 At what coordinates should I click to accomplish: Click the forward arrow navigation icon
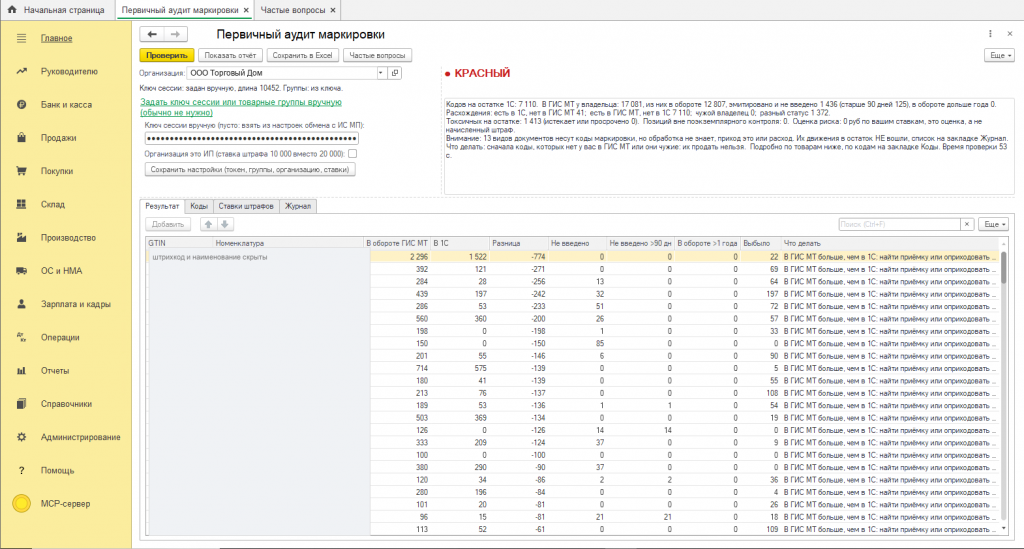[x=175, y=34]
